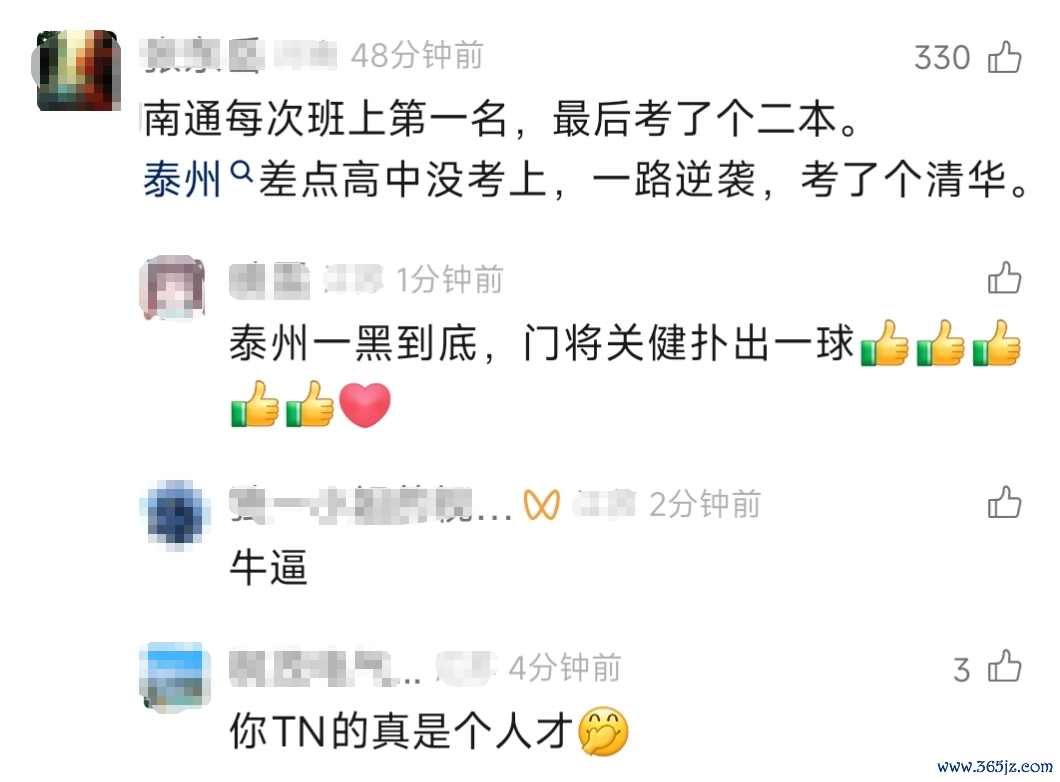1060x782 pixels.
Task: Click the search magnifier icon beside 泰州
Action: 241,174
